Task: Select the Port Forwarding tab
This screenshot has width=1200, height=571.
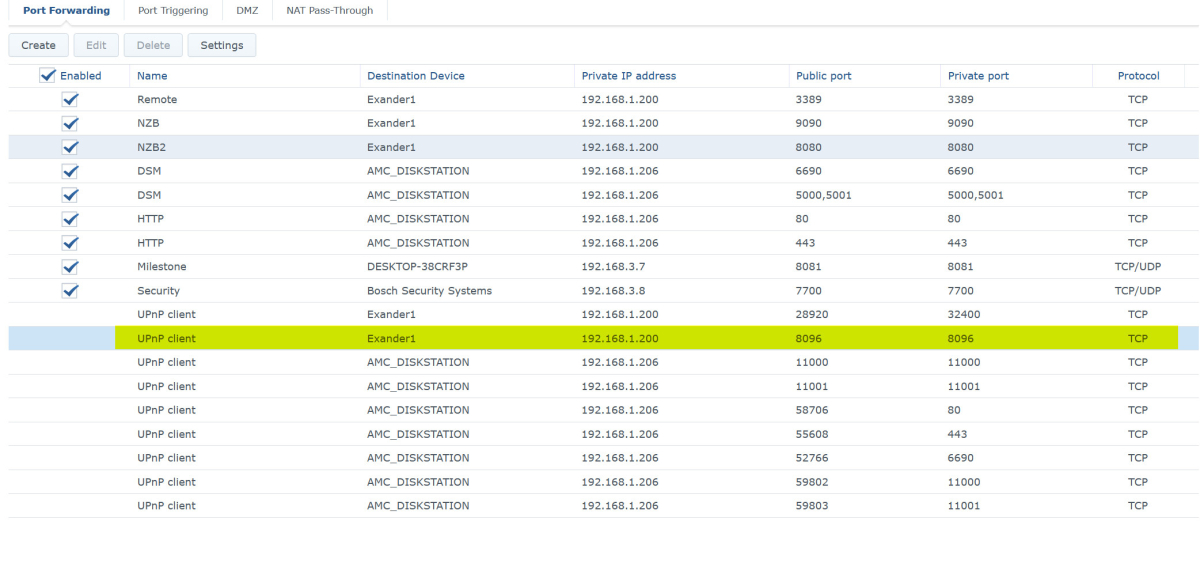Action: point(66,11)
